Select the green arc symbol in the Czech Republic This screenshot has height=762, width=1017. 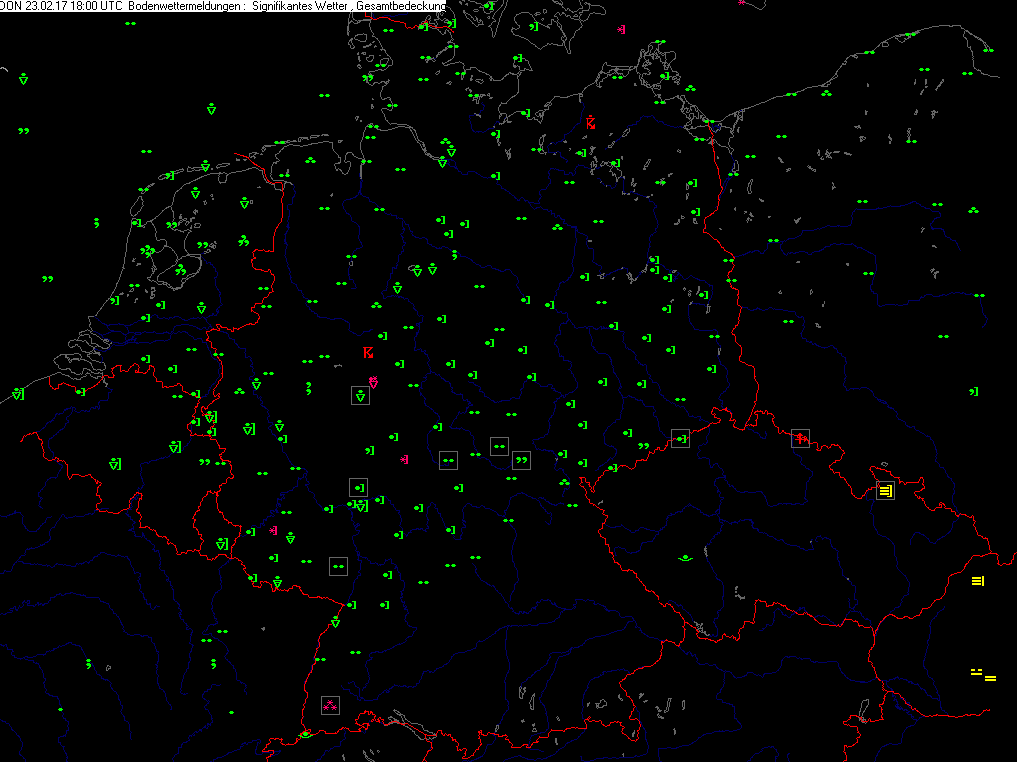(x=686, y=558)
